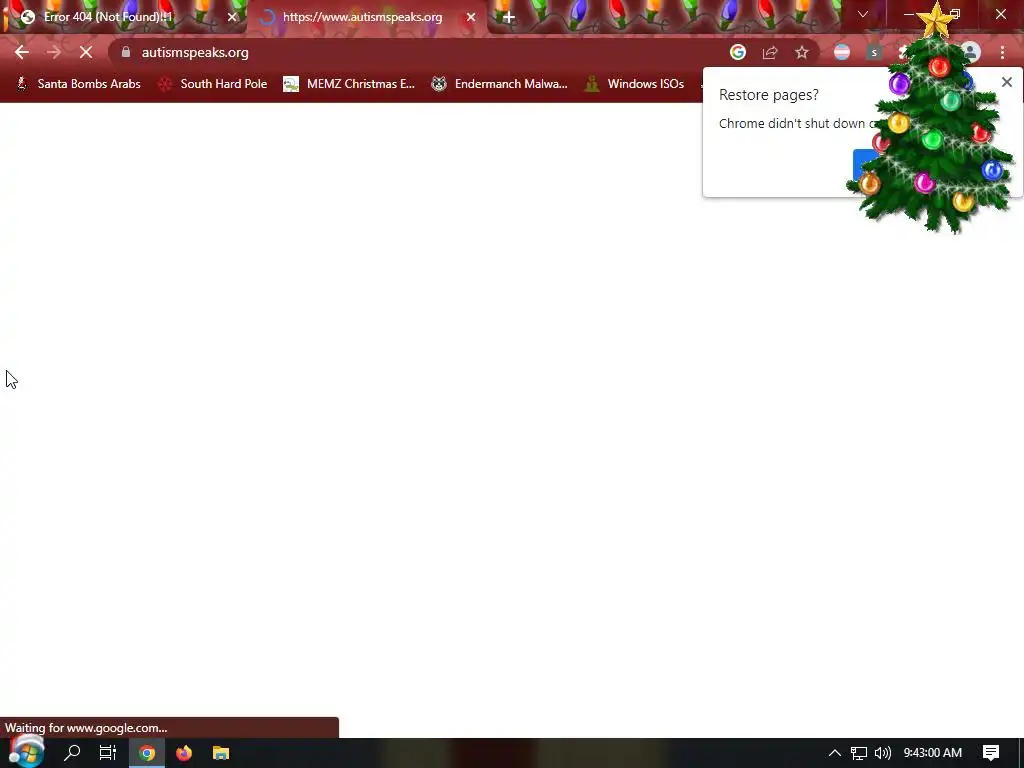Open a new tab with the plus button
The image size is (1024, 768).
pyautogui.click(x=509, y=18)
